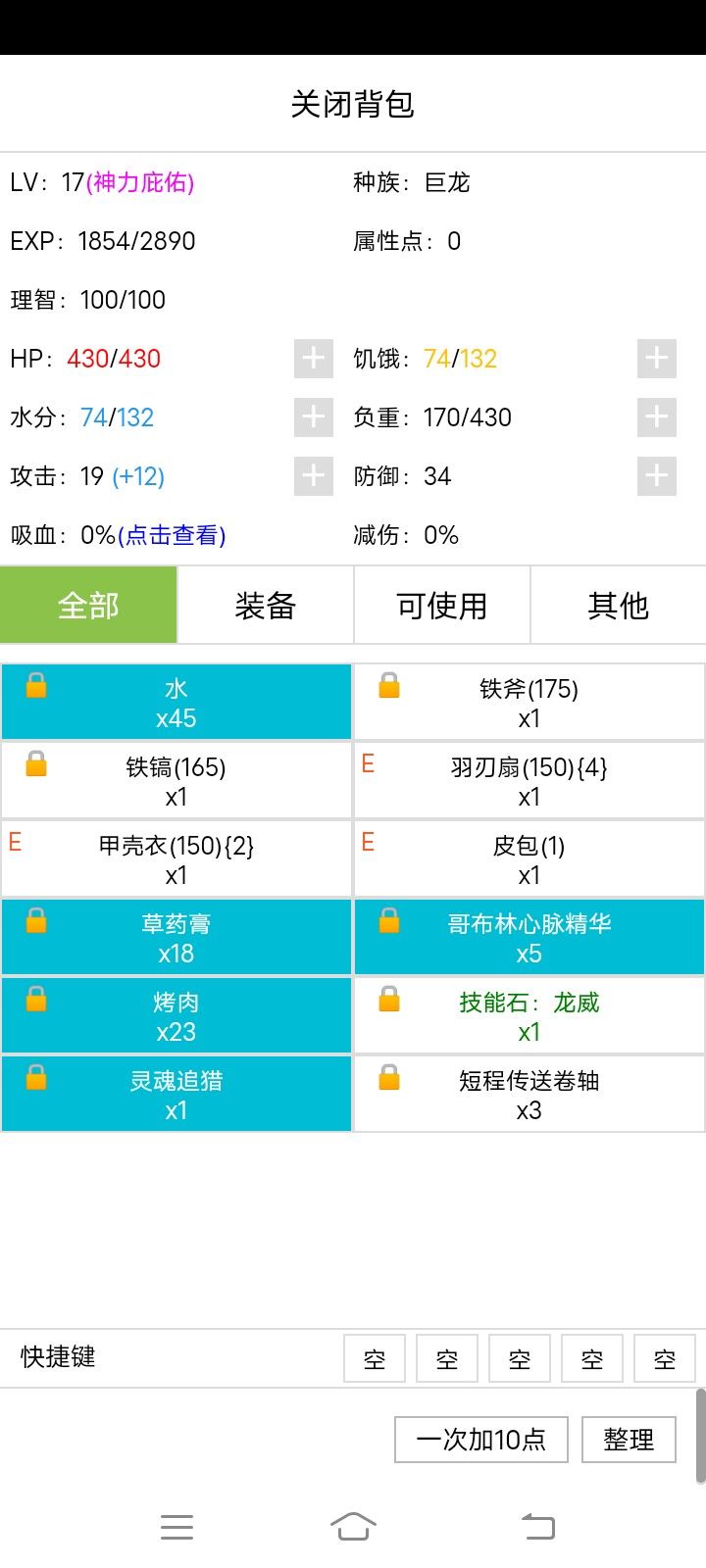The width and height of the screenshot is (706, 1568).
Task: View lifesteal details via 点击查看 link
Action: [x=172, y=535]
